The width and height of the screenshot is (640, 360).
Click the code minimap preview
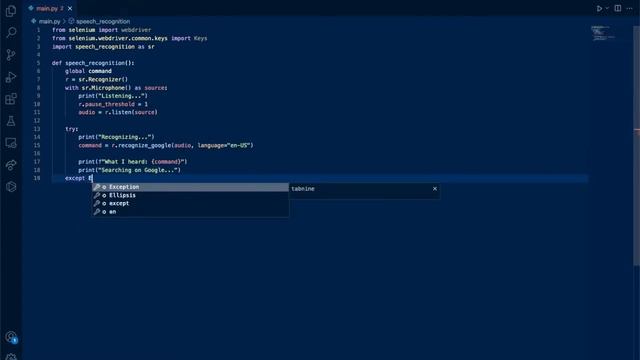(602, 33)
